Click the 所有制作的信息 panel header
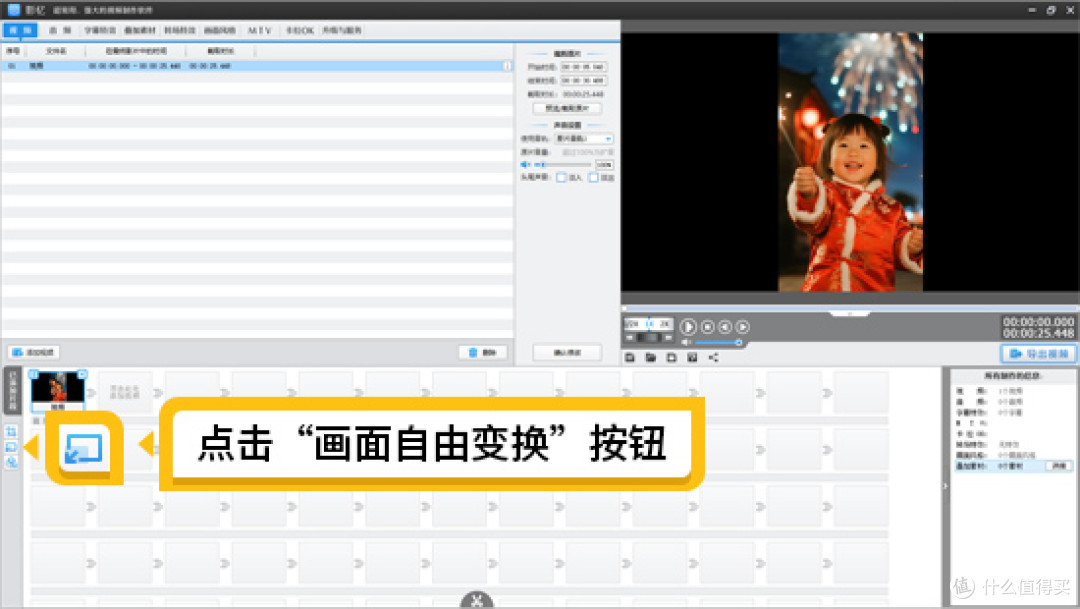Image resolution: width=1080 pixels, height=609 pixels. 1012,375
